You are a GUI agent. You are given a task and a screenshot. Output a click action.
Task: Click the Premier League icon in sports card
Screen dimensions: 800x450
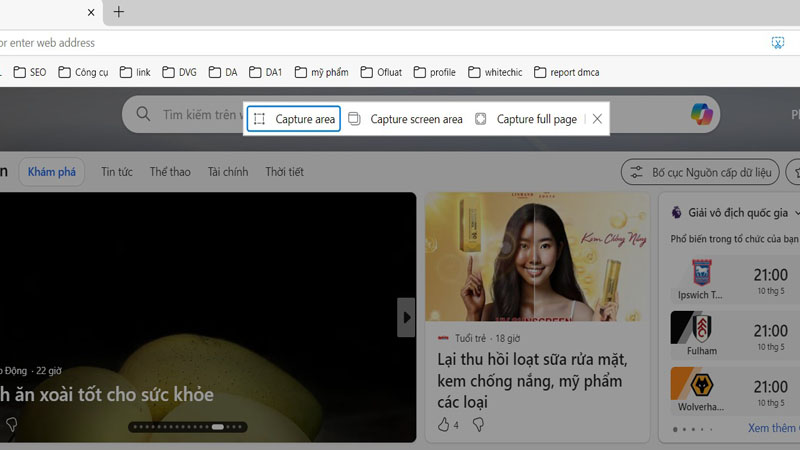click(677, 213)
